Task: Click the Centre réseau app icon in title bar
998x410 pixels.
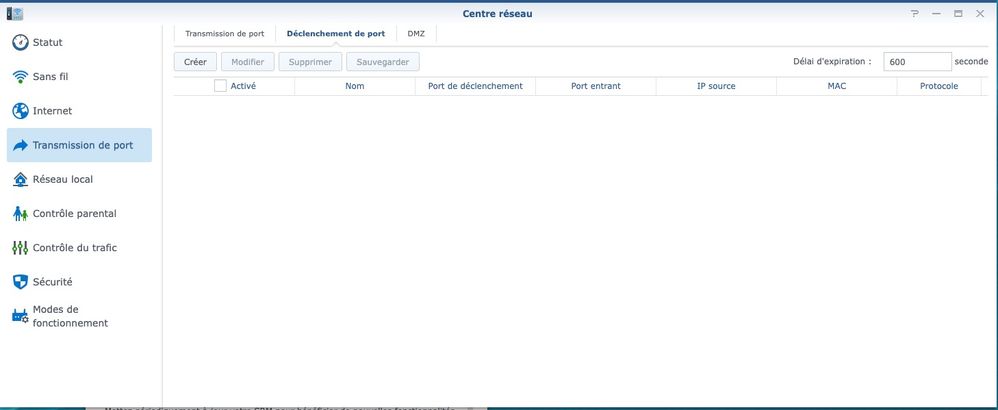Action: coord(15,13)
